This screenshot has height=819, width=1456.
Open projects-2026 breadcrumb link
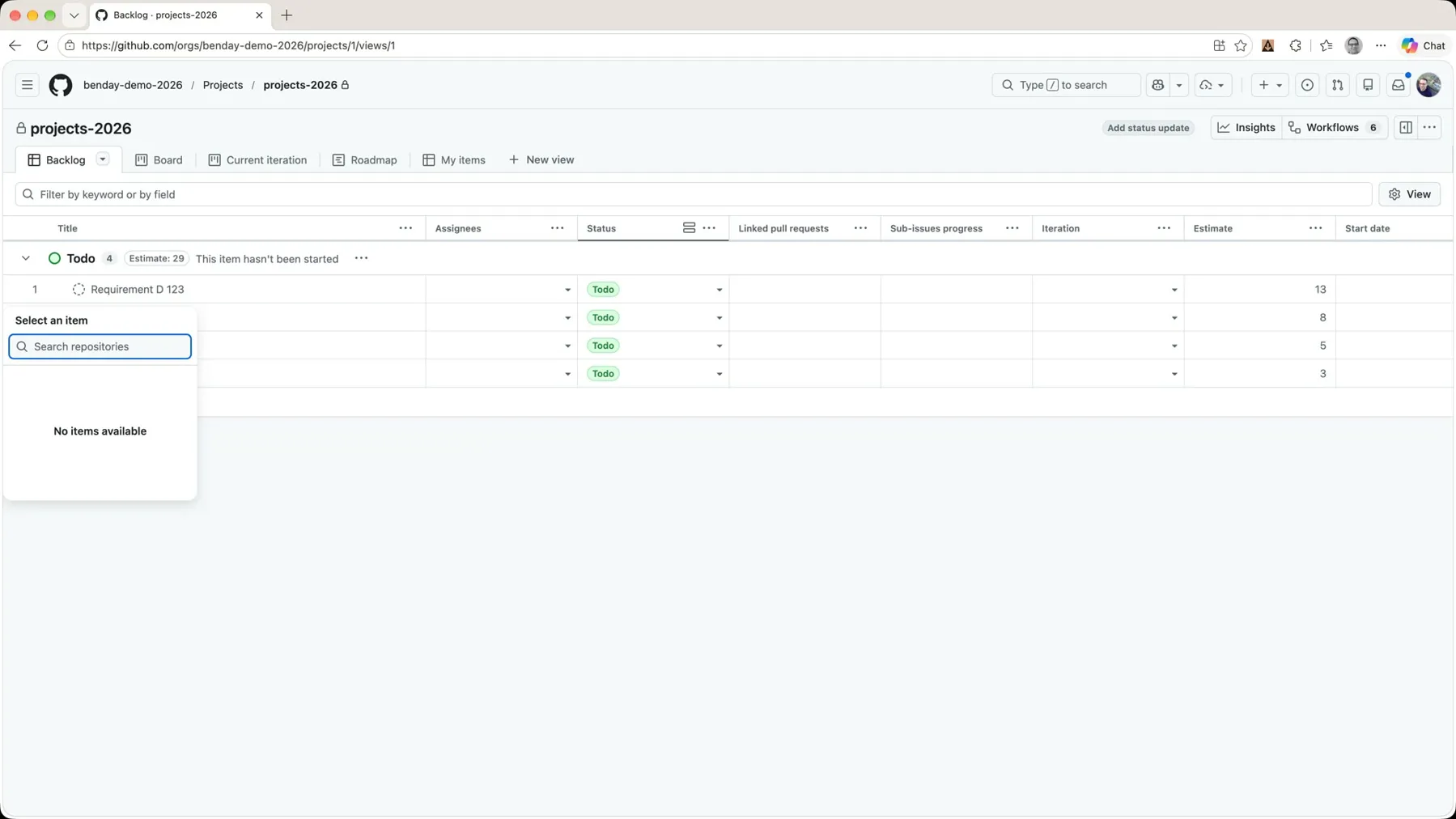(x=300, y=85)
